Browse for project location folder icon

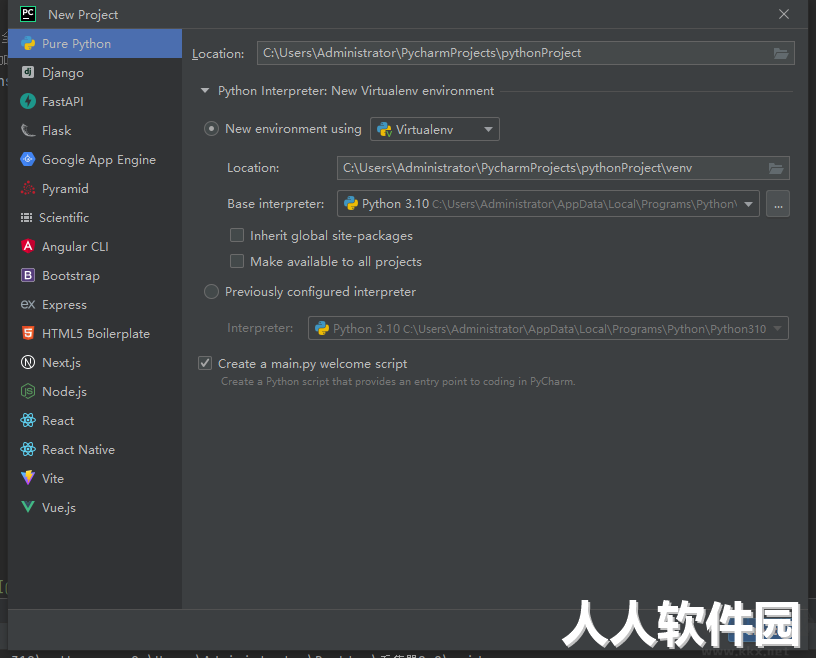(x=781, y=53)
